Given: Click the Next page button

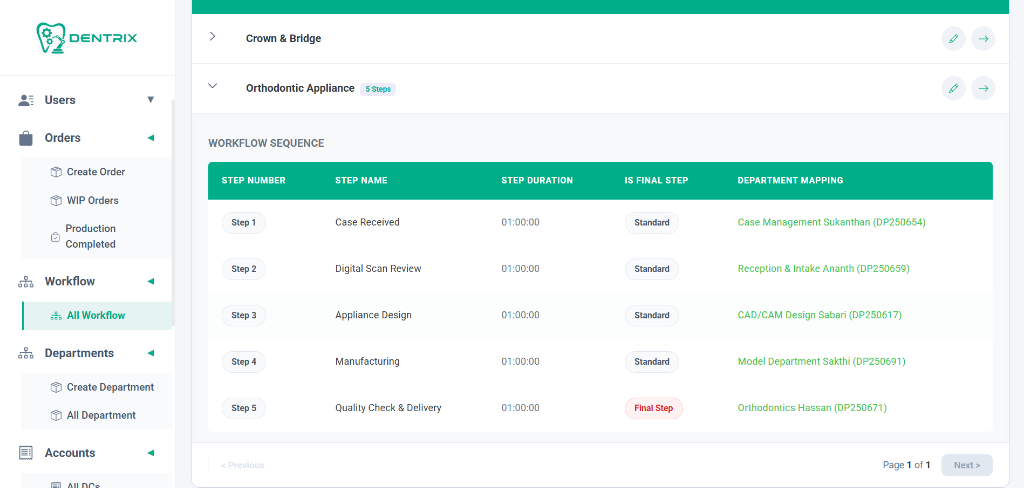Looking at the screenshot, I should click(967, 465).
